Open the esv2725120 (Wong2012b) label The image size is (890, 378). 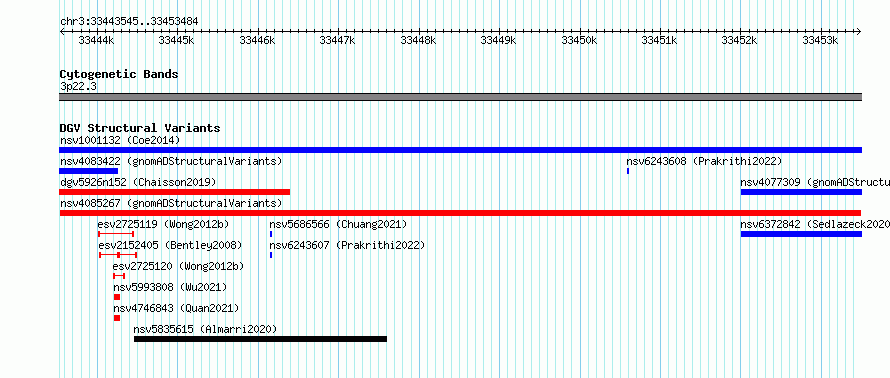pyautogui.click(x=178, y=266)
